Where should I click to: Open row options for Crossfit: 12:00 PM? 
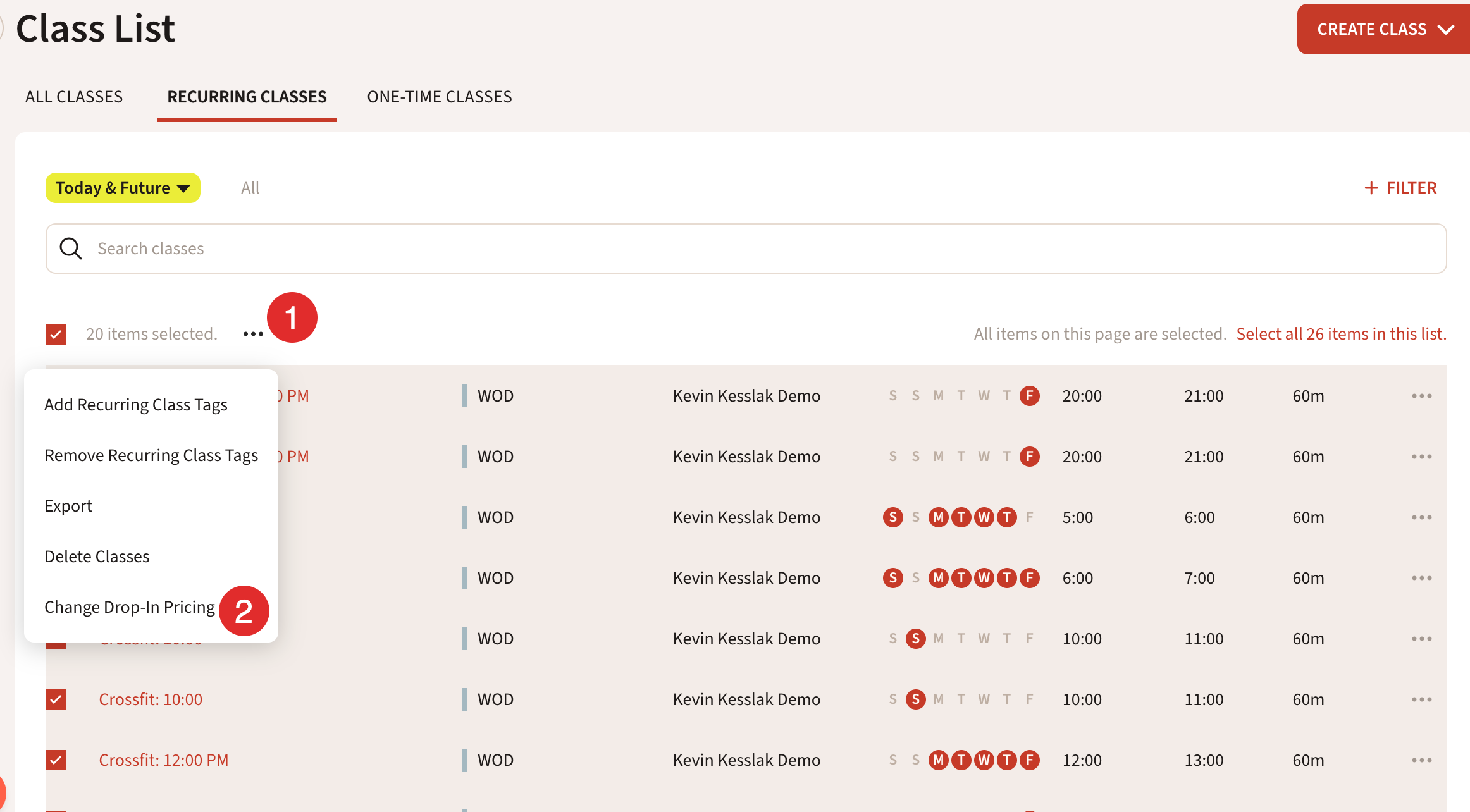1421,760
